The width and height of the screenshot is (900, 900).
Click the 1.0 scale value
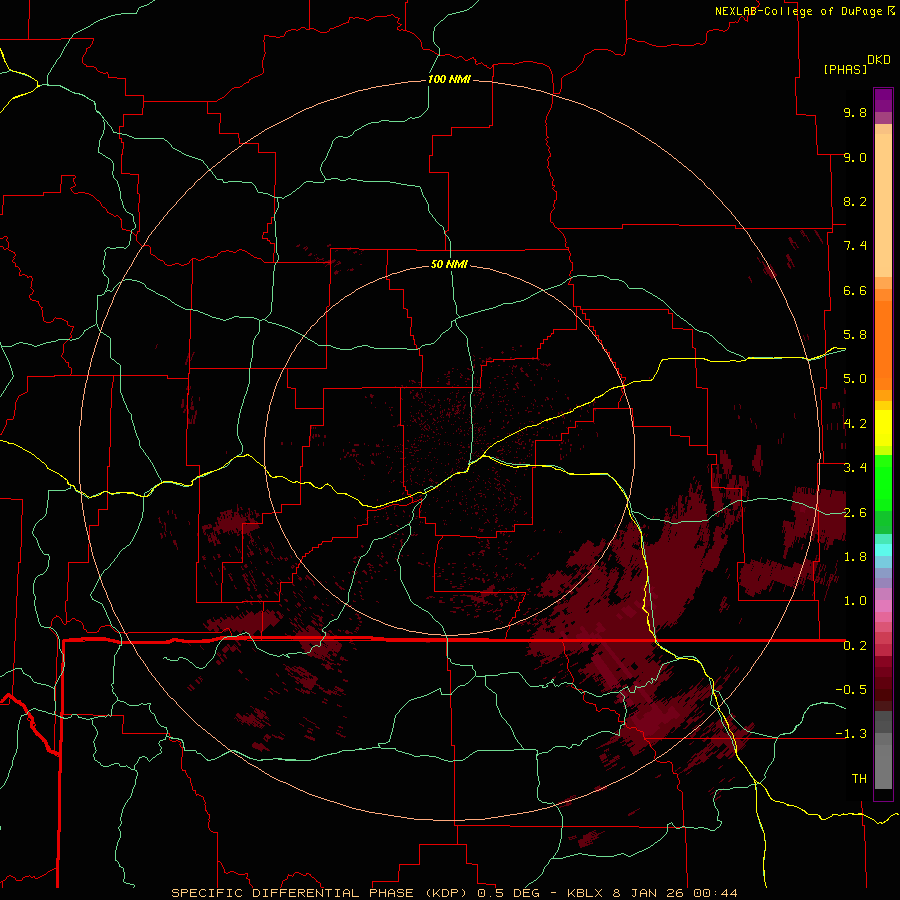point(855,601)
